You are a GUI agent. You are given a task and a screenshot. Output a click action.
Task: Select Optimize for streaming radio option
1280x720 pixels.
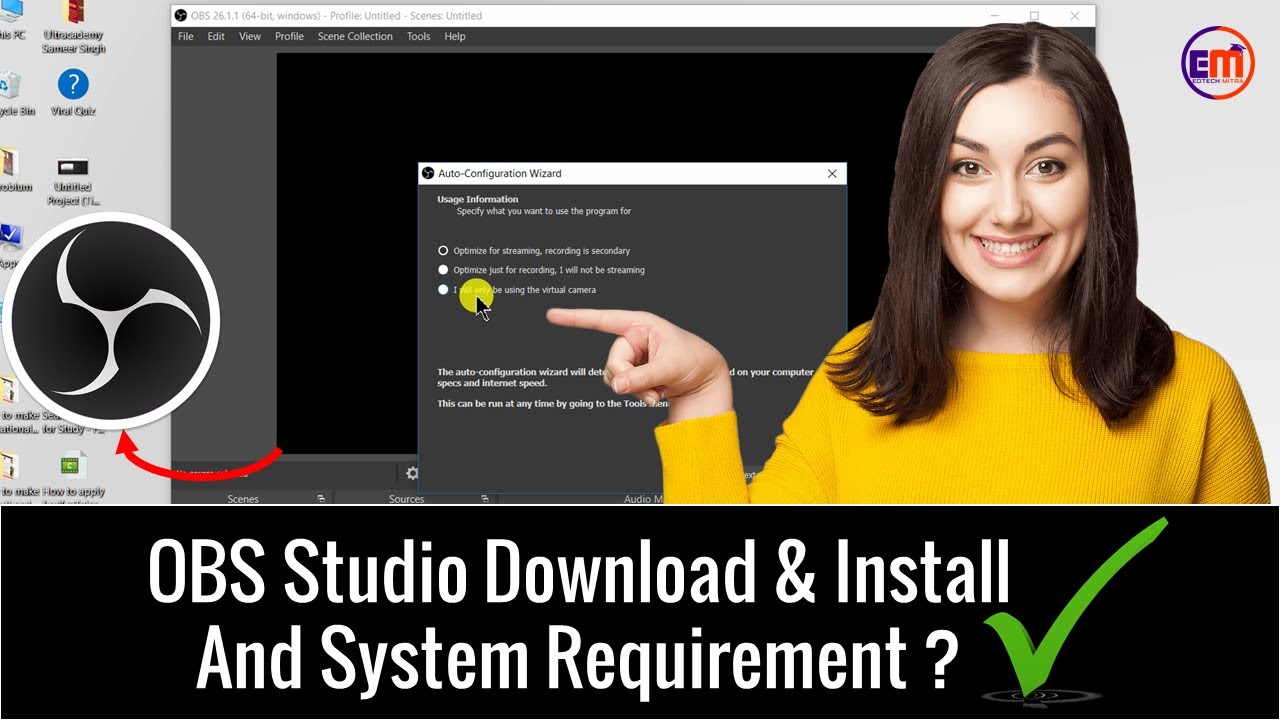pyautogui.click(x=443, y=251)
